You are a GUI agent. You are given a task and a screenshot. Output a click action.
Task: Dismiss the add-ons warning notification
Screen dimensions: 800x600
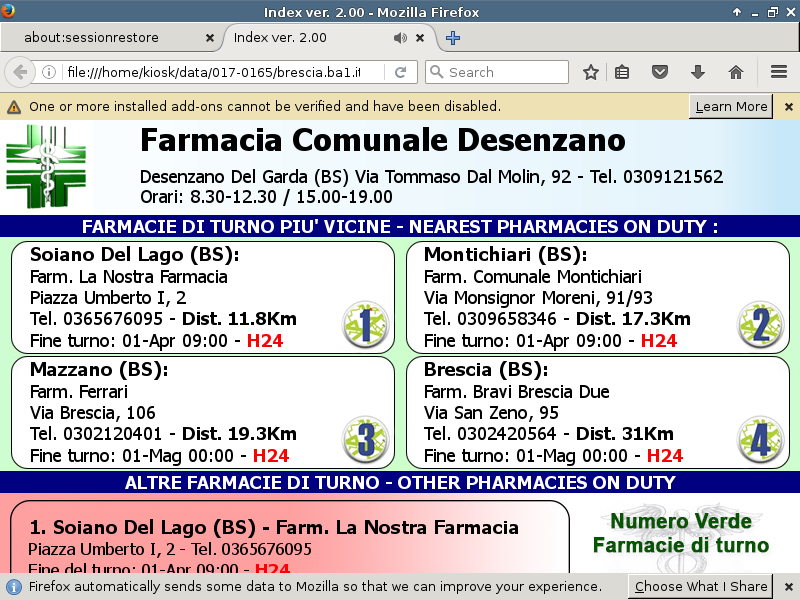(x=788, y=106)
